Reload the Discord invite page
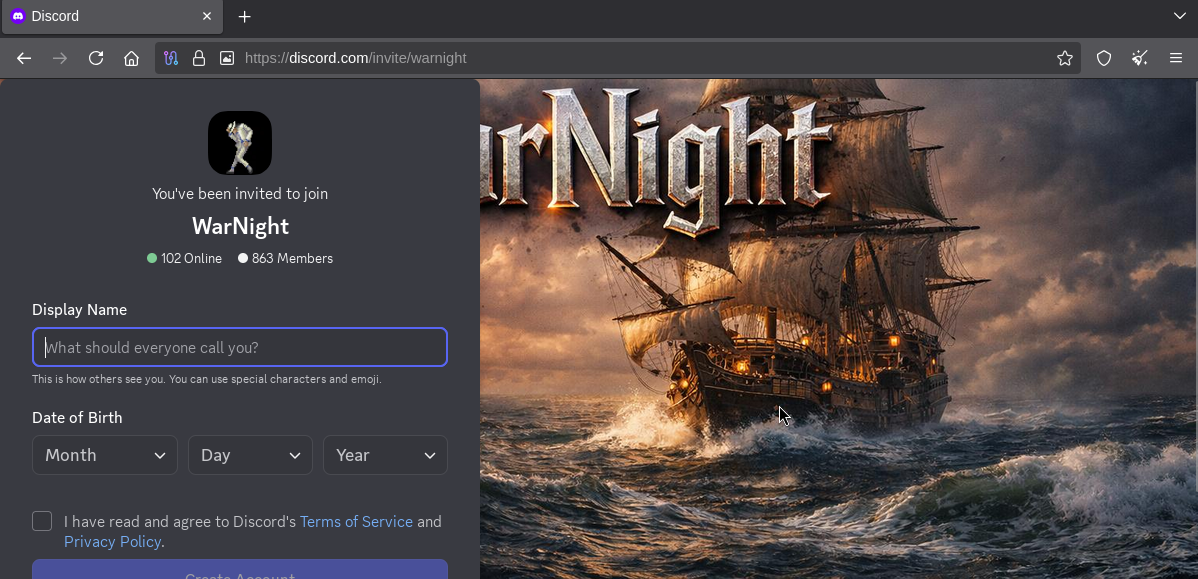The width and height of the screenshot is (1198, 579). point(96,58)
